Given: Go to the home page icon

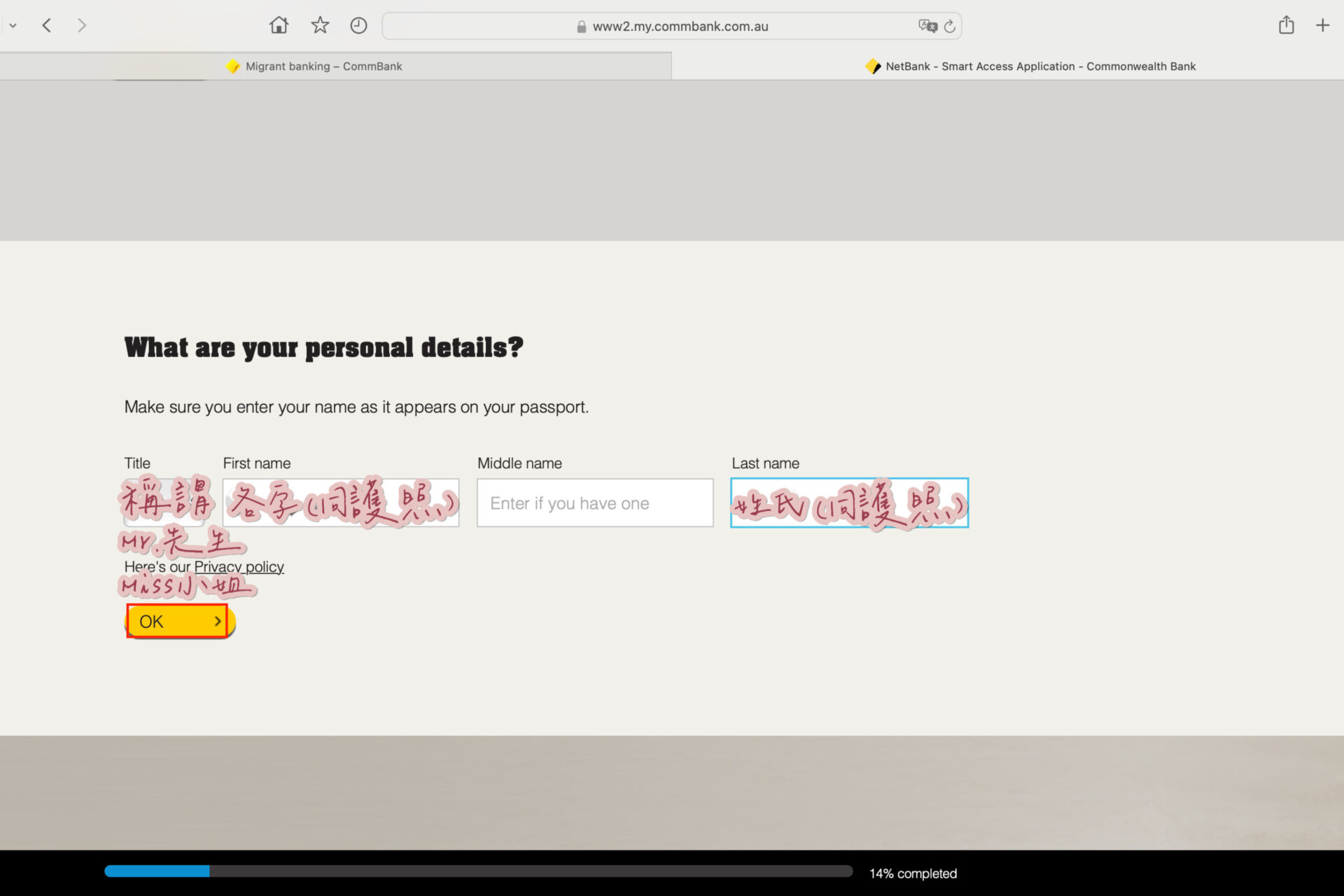Looking at the screenshot, I should (279, 26).
